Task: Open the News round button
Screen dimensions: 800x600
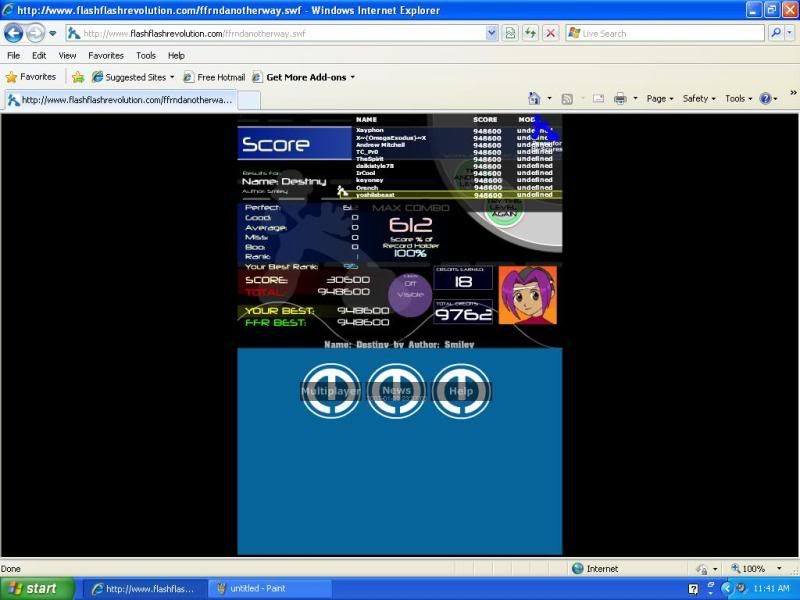Action: (396, 391)
